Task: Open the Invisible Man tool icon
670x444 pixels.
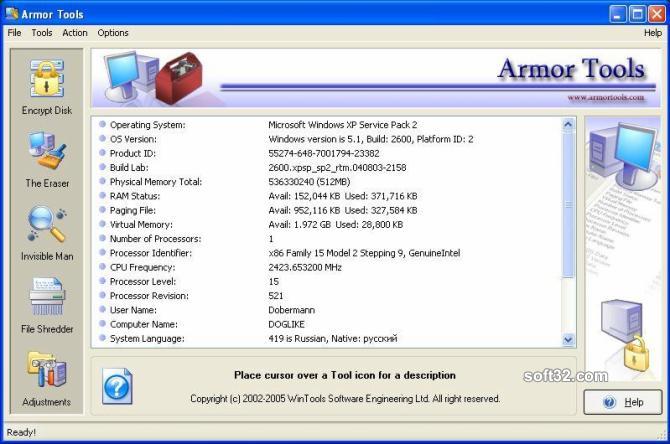Action: point(47,223)
